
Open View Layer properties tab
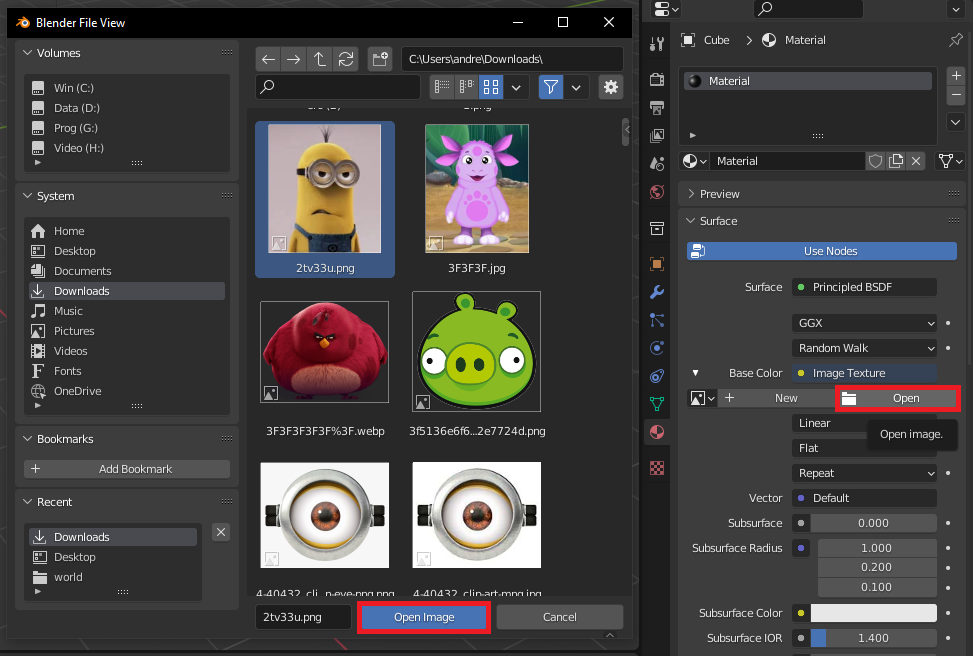point(657,136)
